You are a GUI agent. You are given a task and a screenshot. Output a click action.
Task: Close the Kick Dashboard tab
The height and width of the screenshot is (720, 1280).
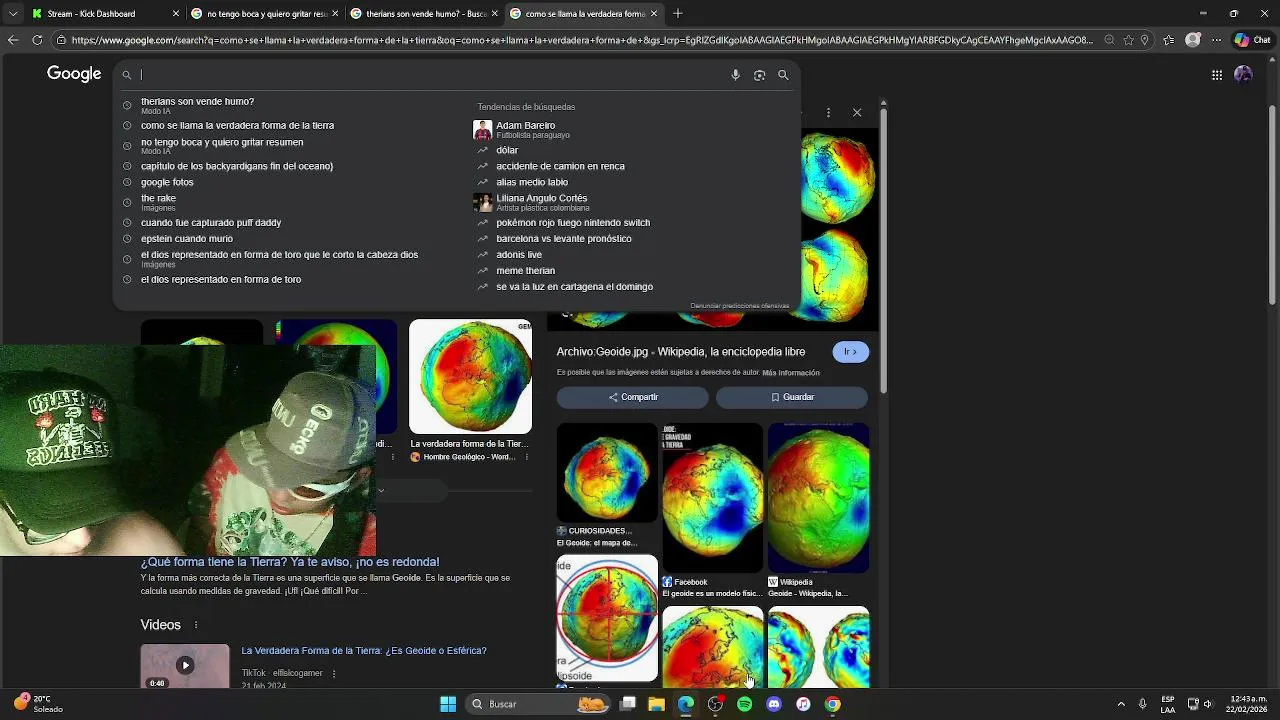[x=176, y=14]
